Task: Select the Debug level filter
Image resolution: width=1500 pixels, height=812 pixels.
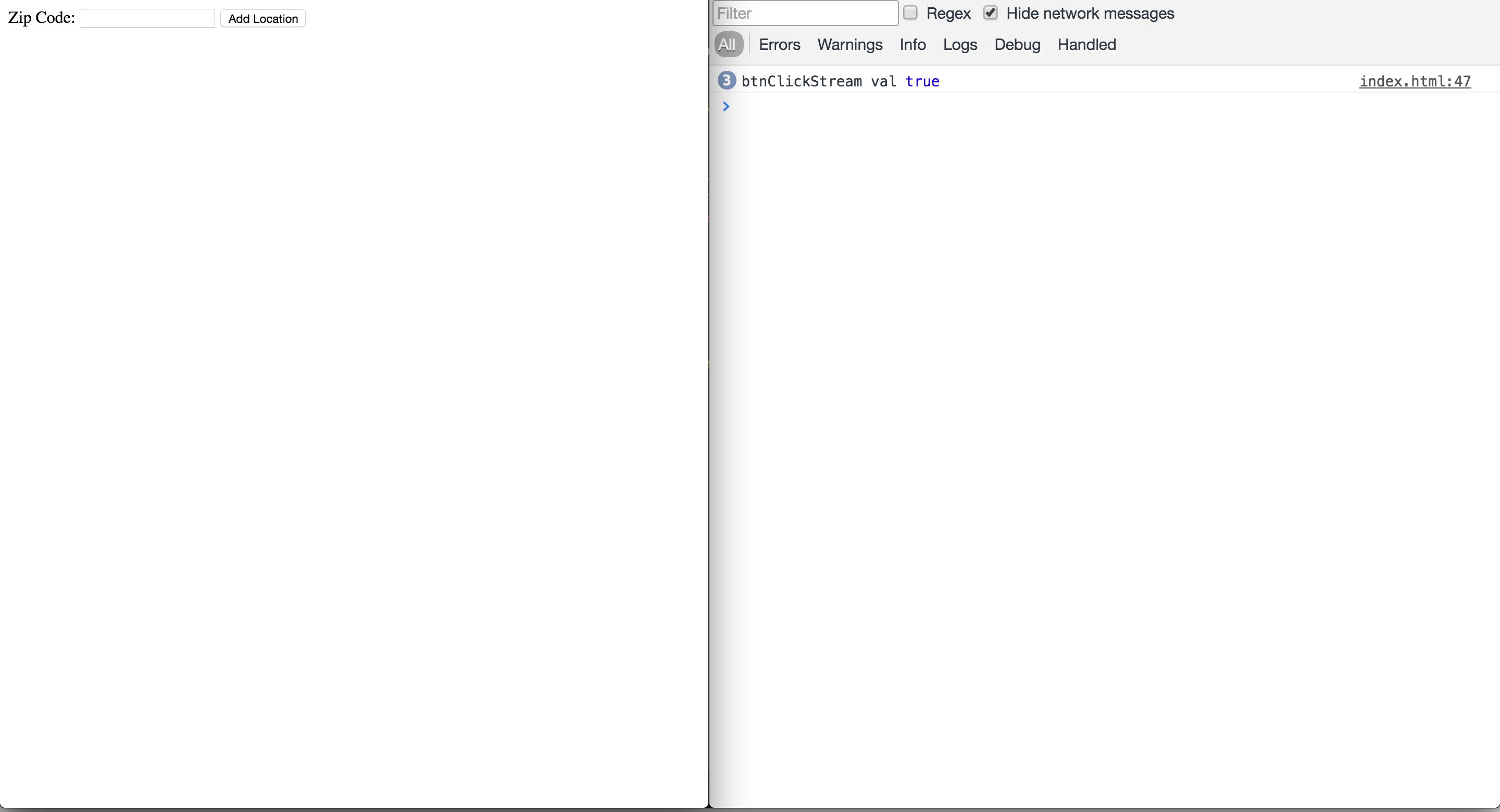Action: (1017, 45)
